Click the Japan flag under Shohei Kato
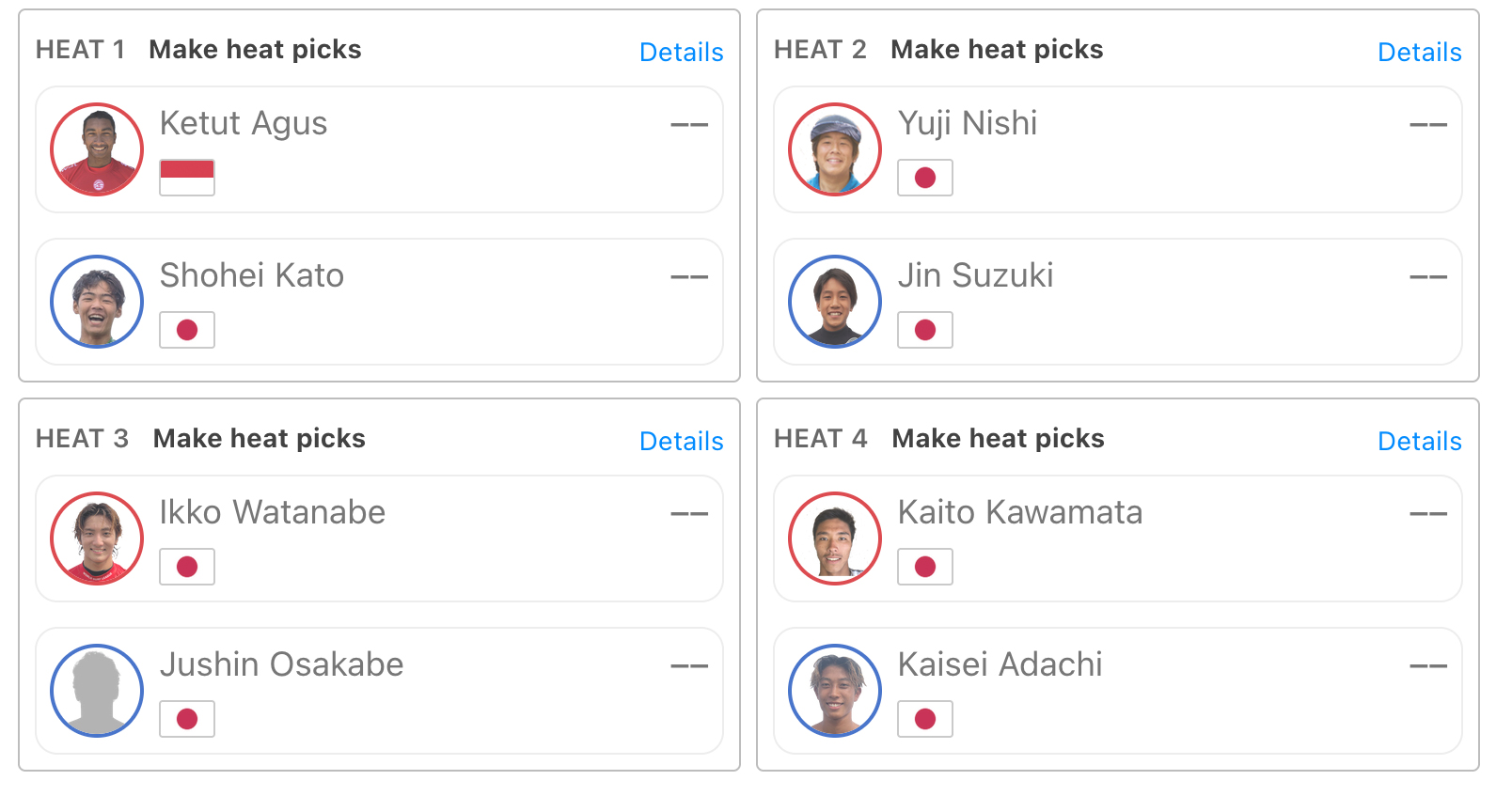This screenshot has width=1512, height=796. point(187,330)
